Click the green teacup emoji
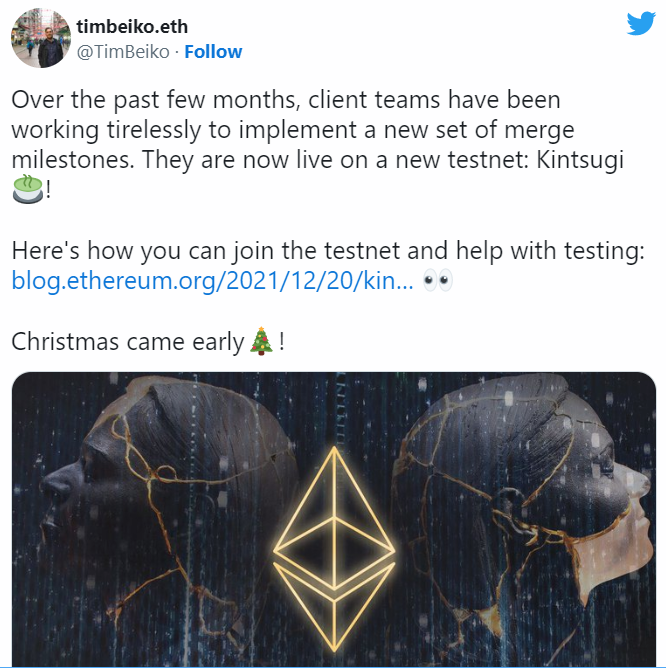This screenshot has width=666, height=668. [28, 189]
